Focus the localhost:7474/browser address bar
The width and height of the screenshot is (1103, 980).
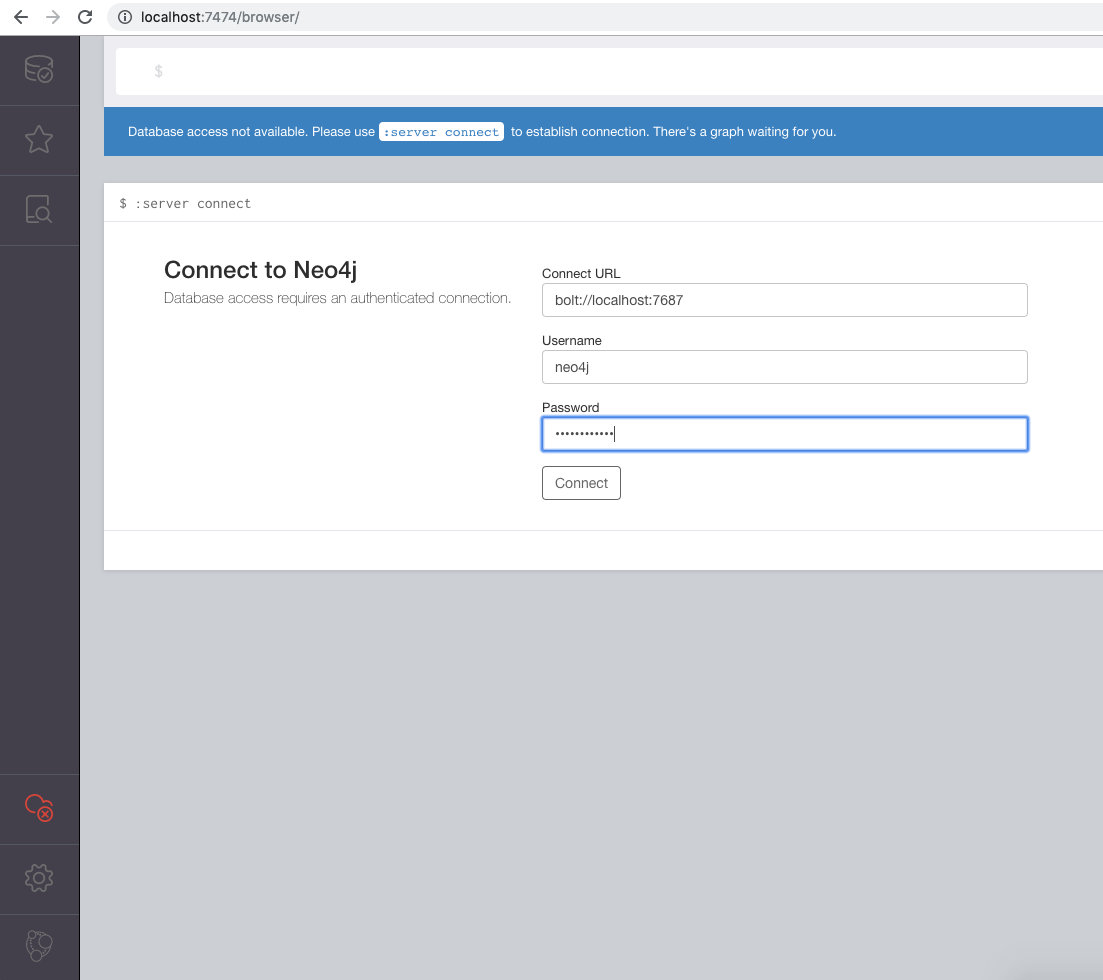(605, 17)
